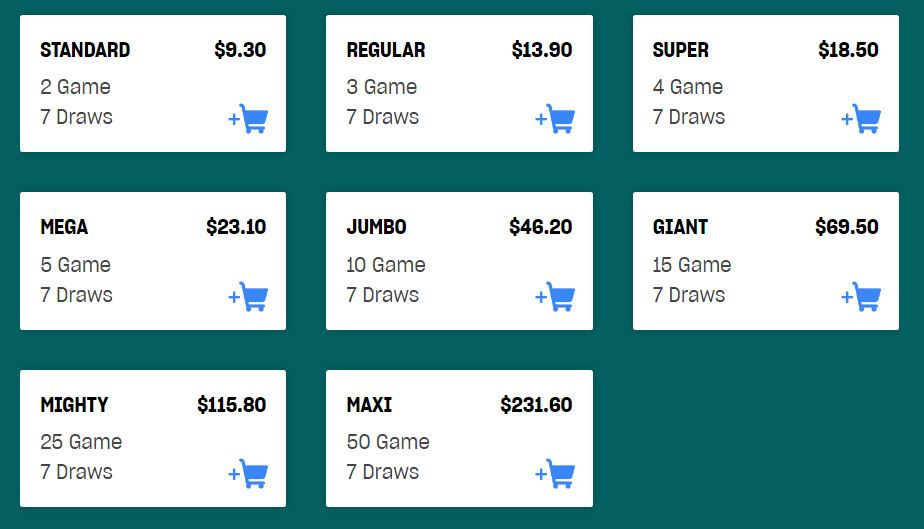Select the 15 Game text line

click(692, 265)
